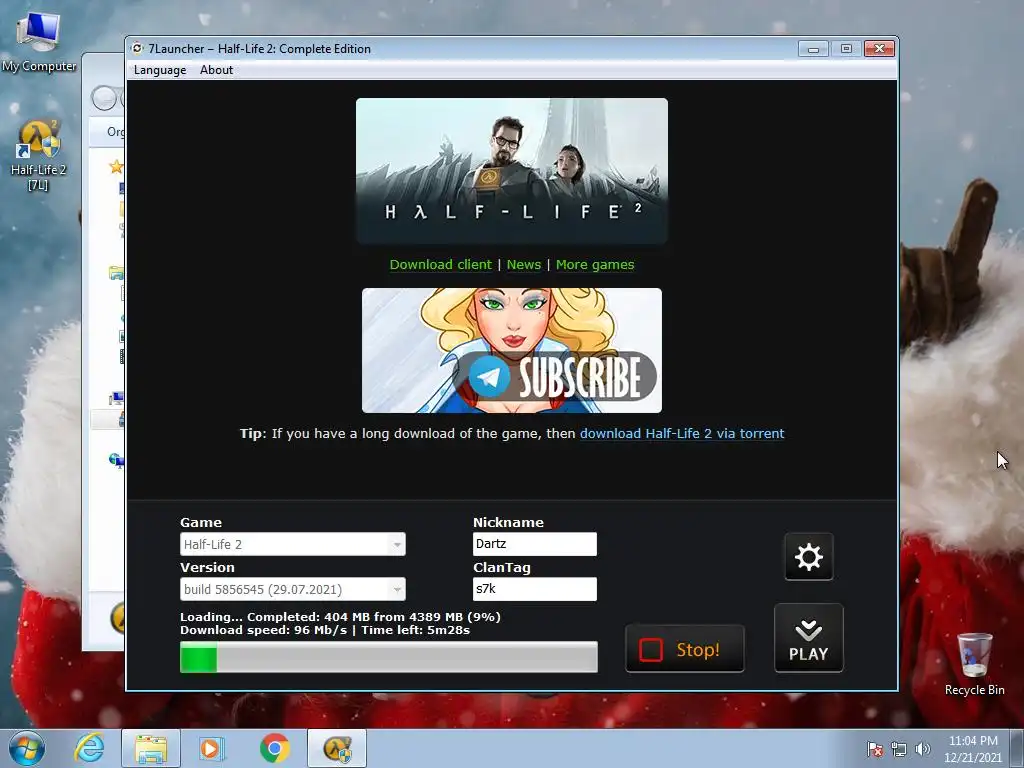Open Windows Media Player from taskbar
Screen dimensions: 1024x768
[212, 748]
